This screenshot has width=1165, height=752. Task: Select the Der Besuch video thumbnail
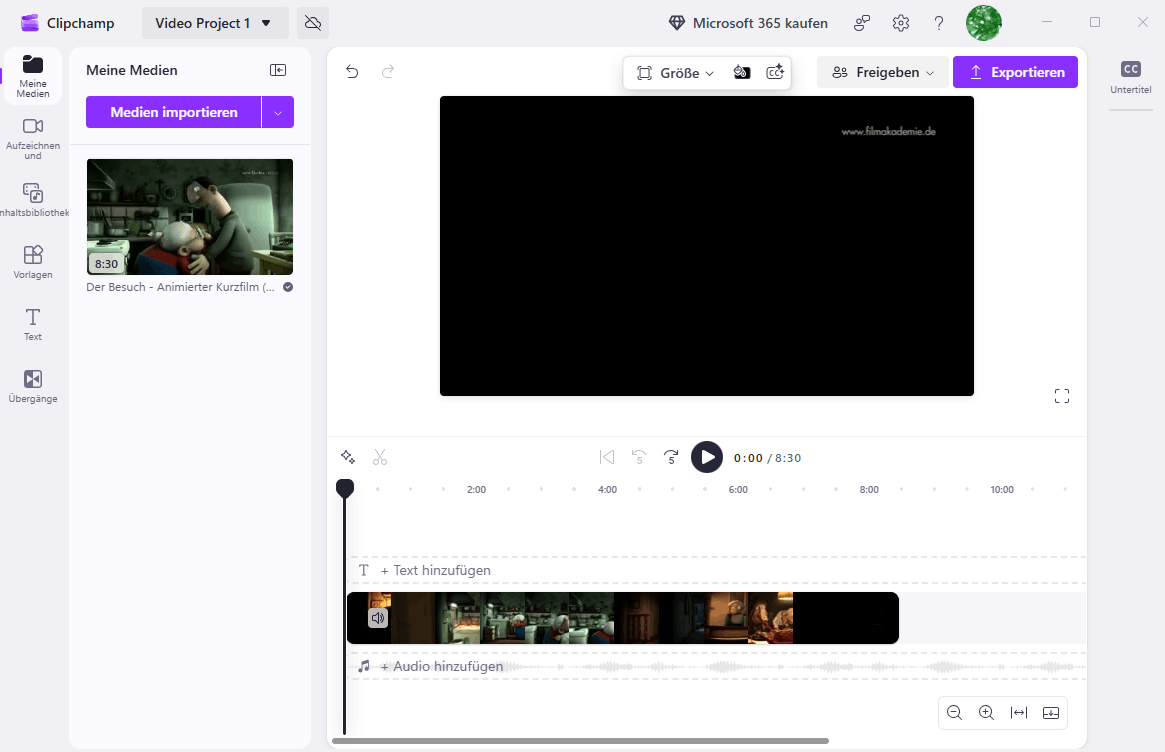[x=190, y=217]
